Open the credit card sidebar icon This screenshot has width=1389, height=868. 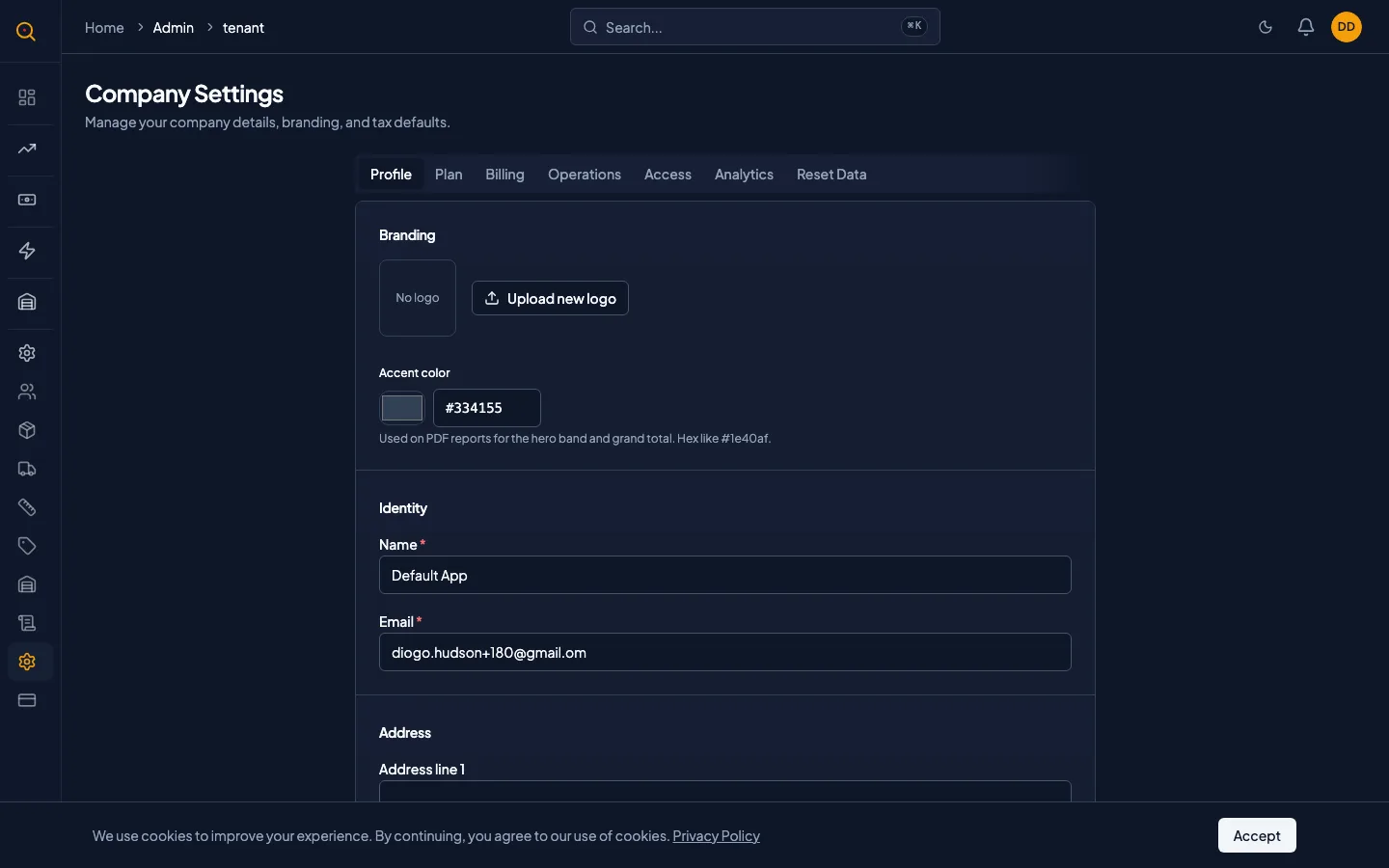click(27, 700)
